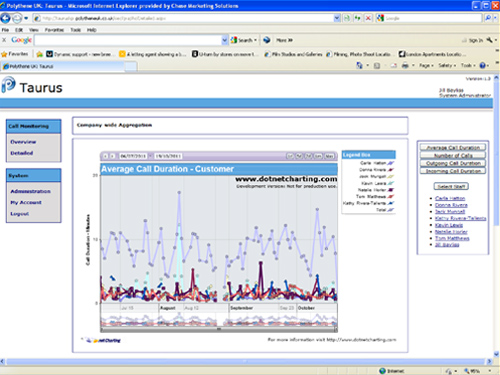Select the Polythene UK Taurus tab

[63, 66]
